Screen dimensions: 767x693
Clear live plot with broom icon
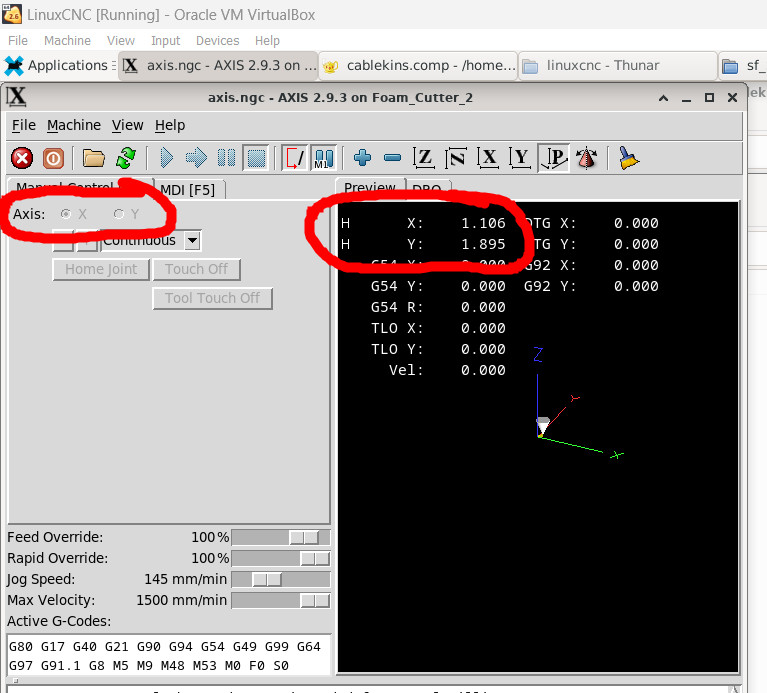[628, 157]
